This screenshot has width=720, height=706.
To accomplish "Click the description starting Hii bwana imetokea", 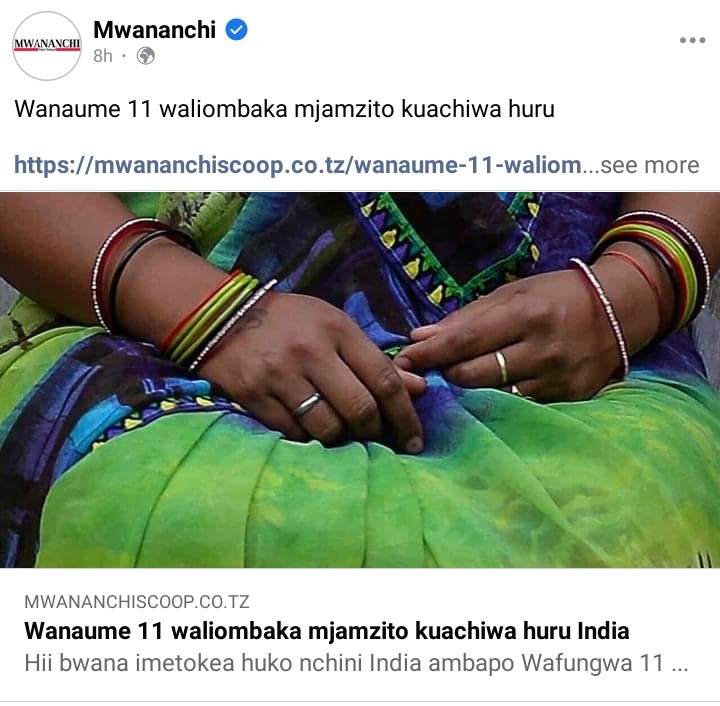I will pyautogui.click(x=356, y=663).
